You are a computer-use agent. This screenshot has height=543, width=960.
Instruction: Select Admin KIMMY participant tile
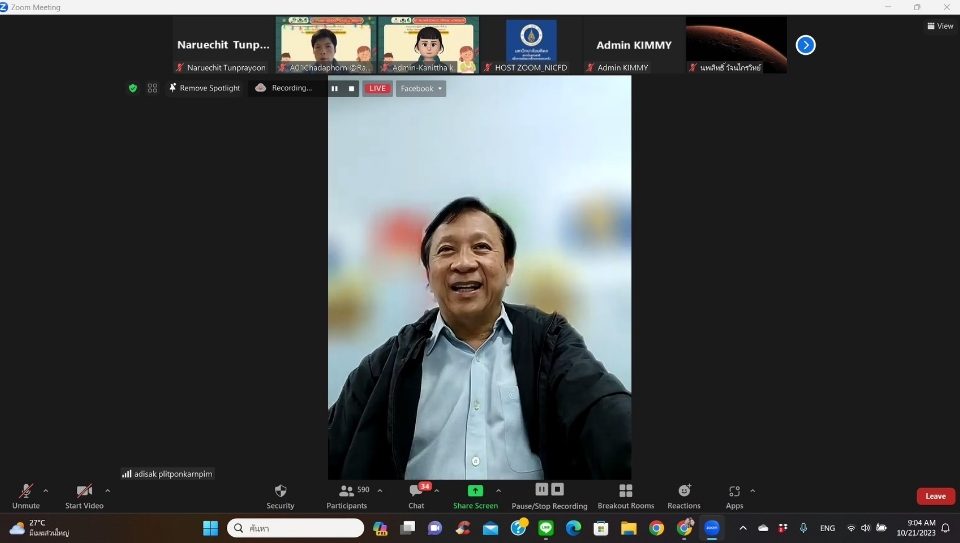(634, 45)
